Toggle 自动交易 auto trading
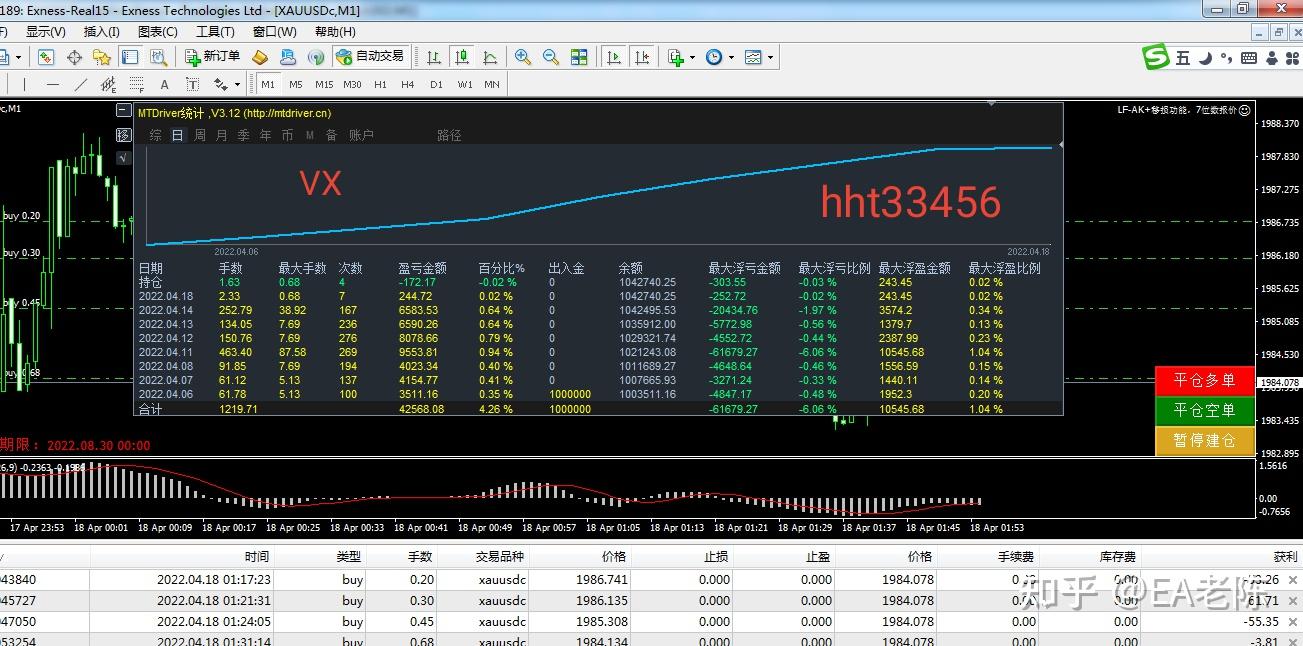1303x646 pixels. pyautogui.click(x=371, y=57)
